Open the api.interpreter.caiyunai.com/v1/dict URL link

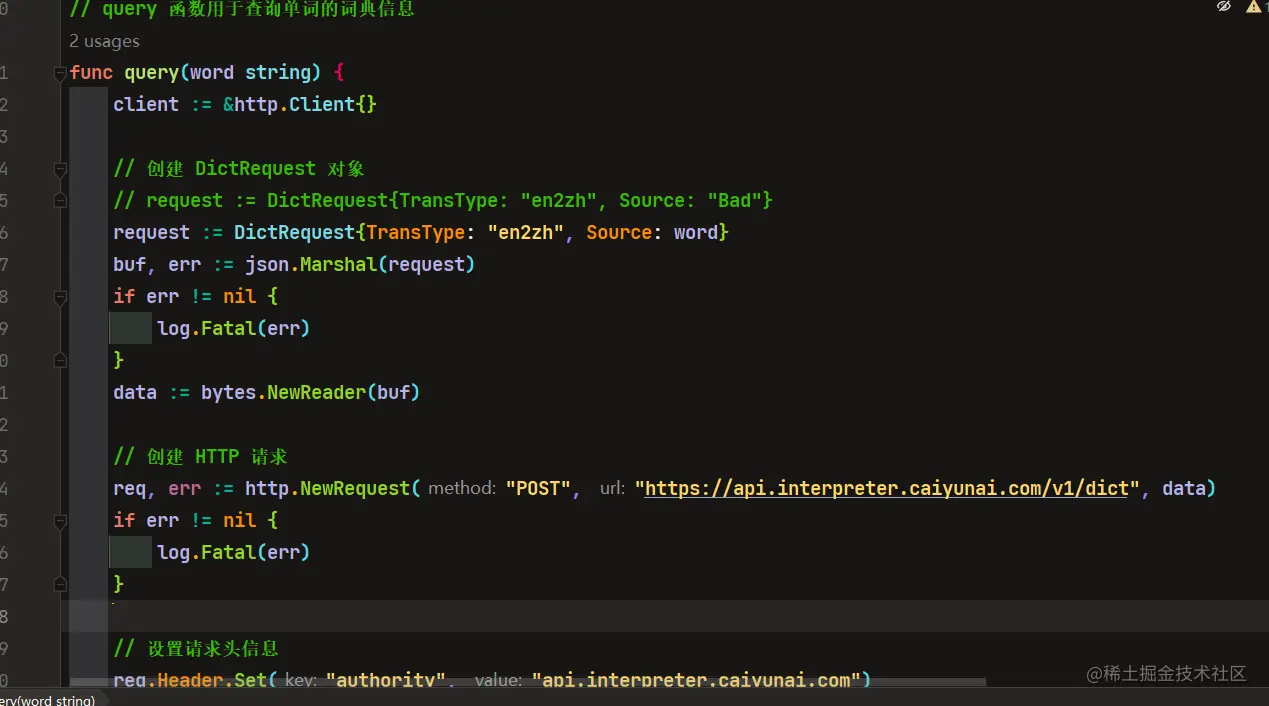click(x=888, y=488)
